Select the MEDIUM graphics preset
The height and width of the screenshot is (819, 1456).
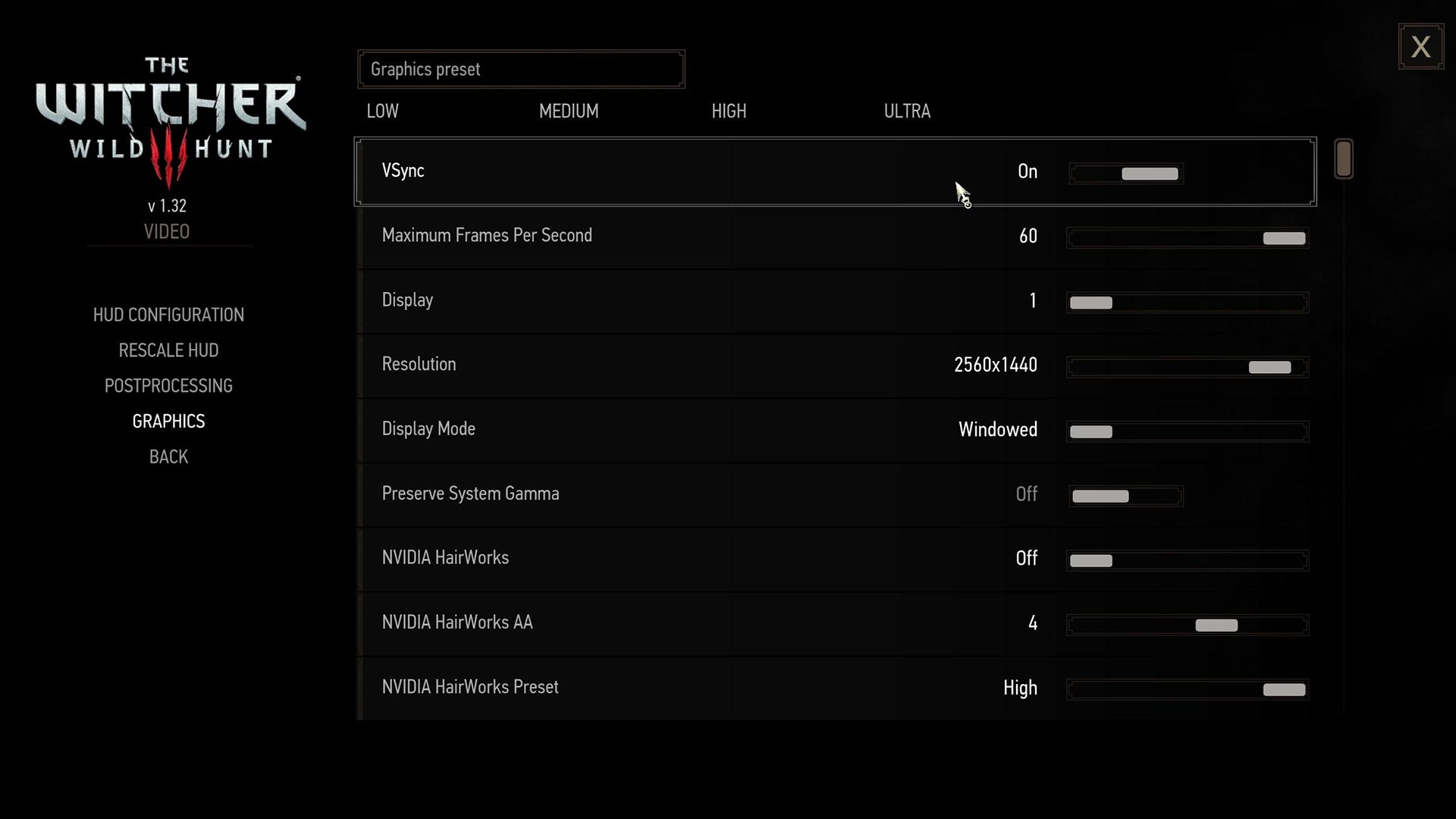(569, 111)
